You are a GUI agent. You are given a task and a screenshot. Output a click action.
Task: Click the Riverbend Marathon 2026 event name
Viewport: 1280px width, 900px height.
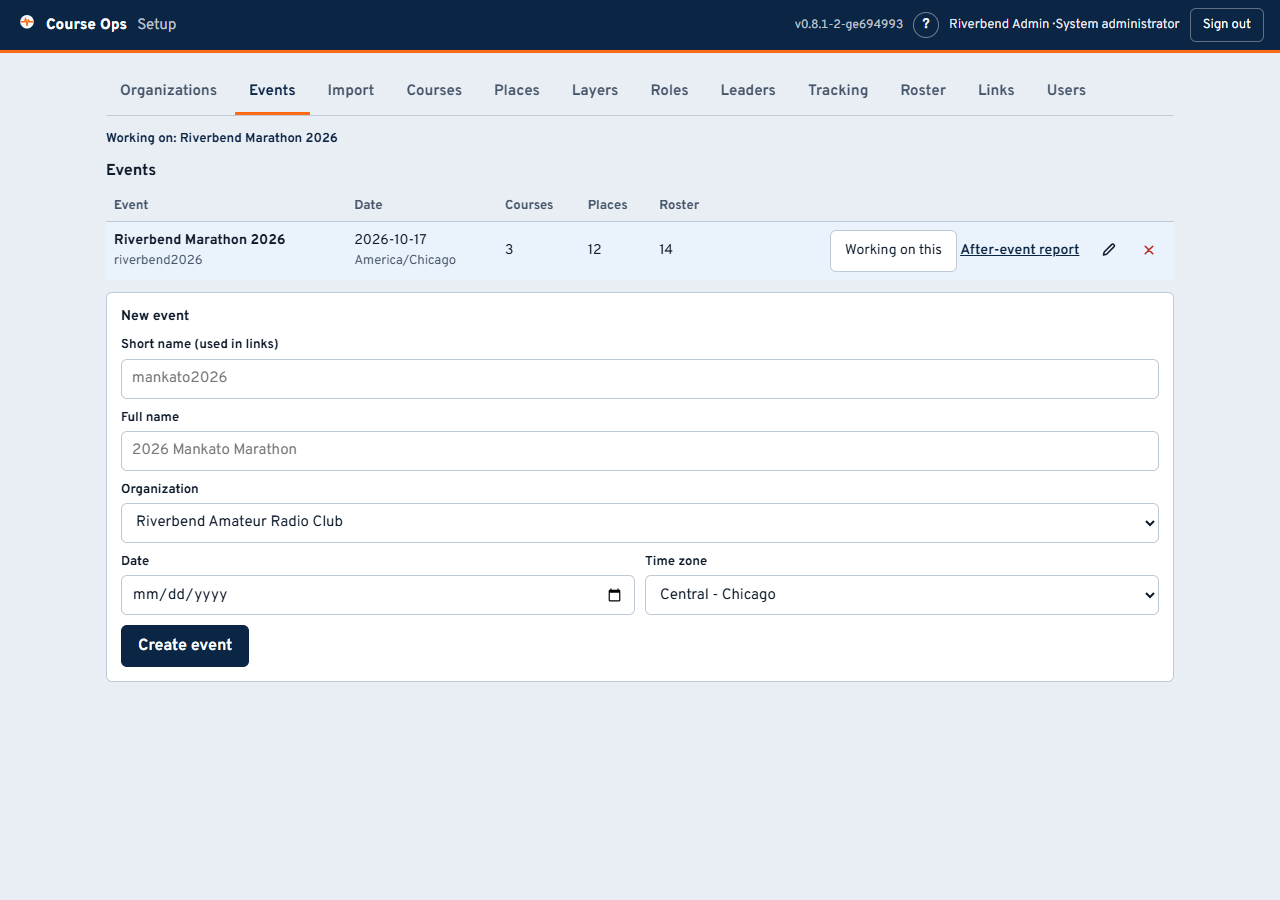[x=199, y=240]
